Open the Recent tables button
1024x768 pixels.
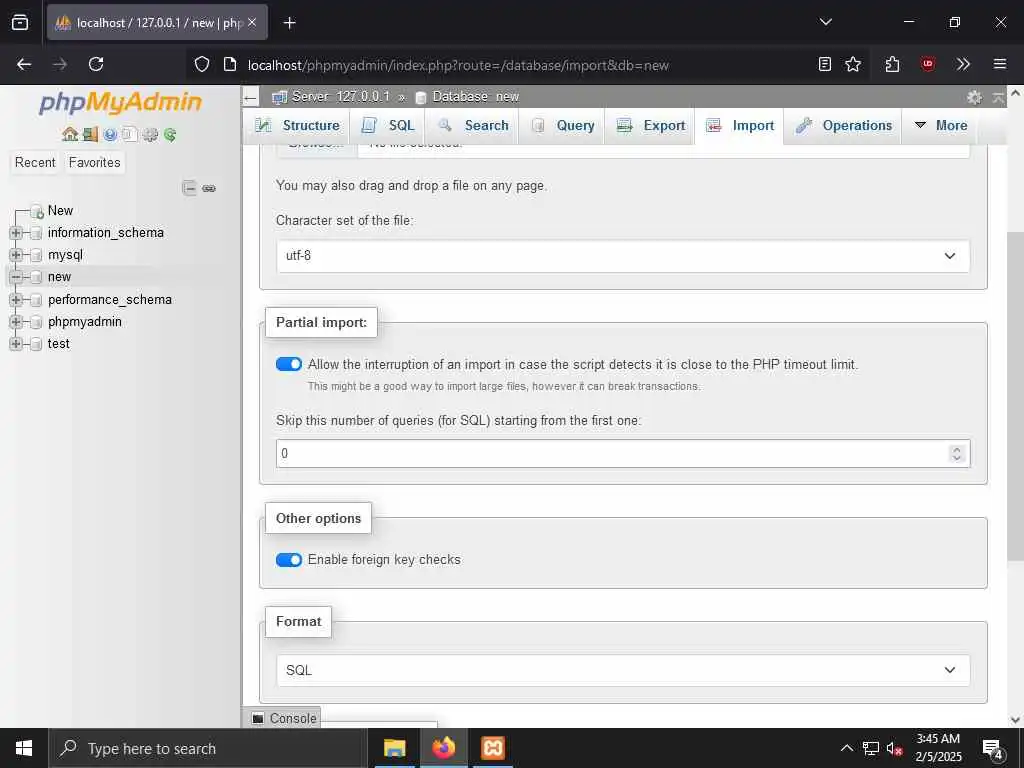tap(35, 162)
